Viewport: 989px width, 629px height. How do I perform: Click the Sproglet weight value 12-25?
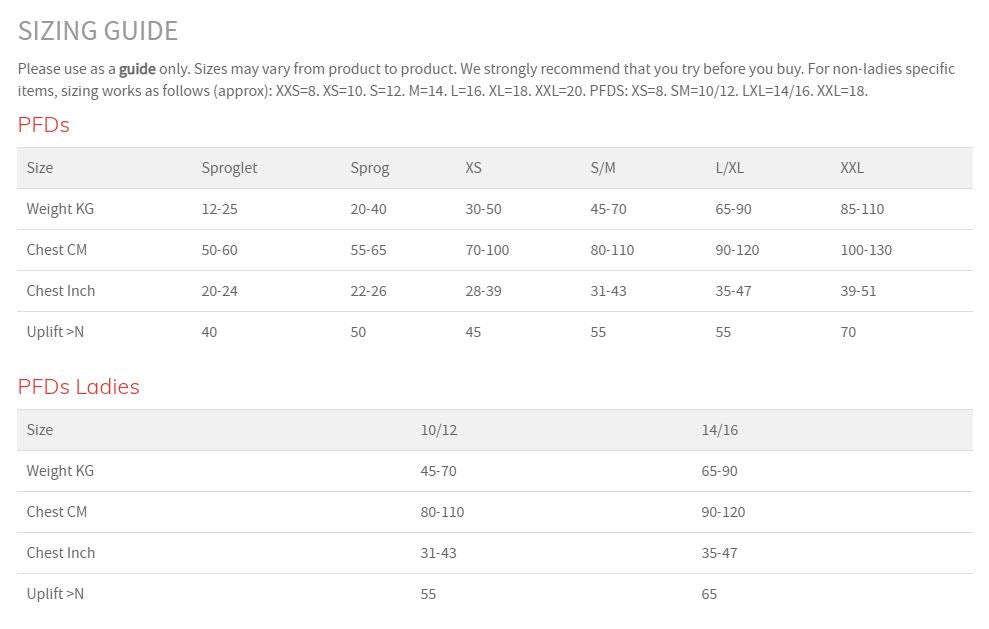[220, 209]
